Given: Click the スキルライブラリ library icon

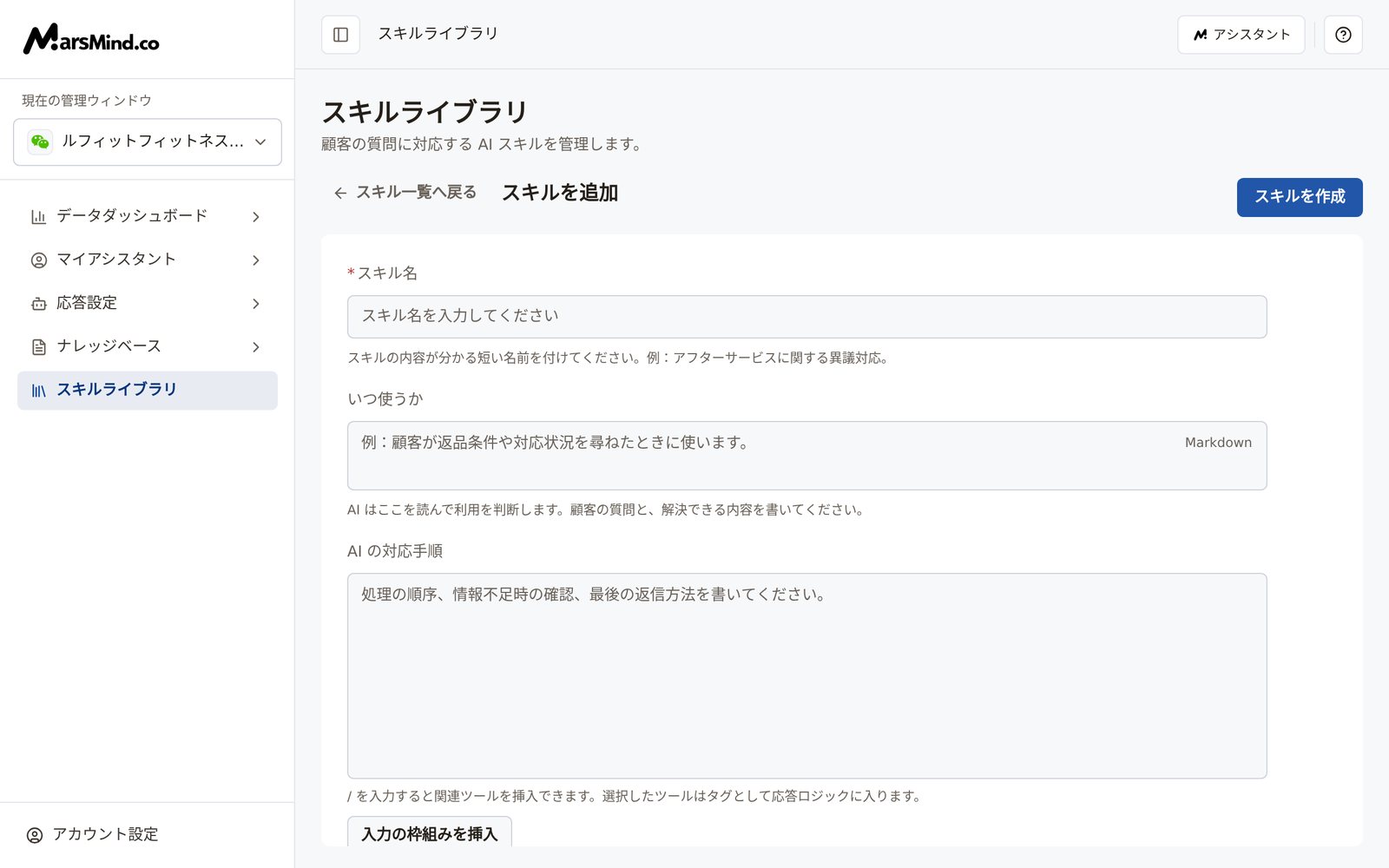Looking at the screenshot, I should tap(38, 391).
